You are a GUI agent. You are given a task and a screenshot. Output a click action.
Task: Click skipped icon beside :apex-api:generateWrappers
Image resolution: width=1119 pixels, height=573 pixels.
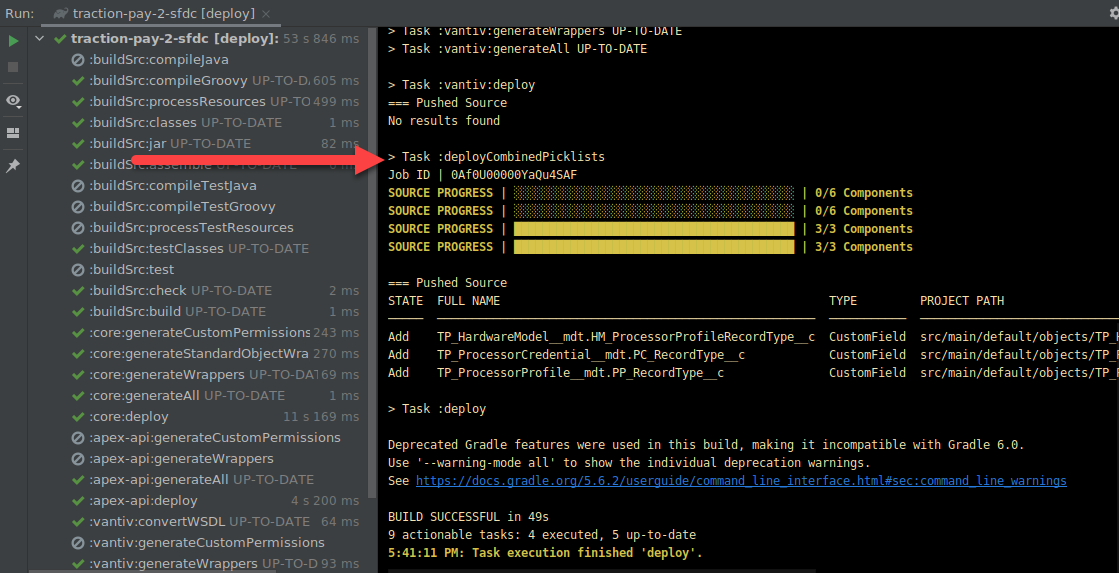pyautogui.click(x=78, y=459)
